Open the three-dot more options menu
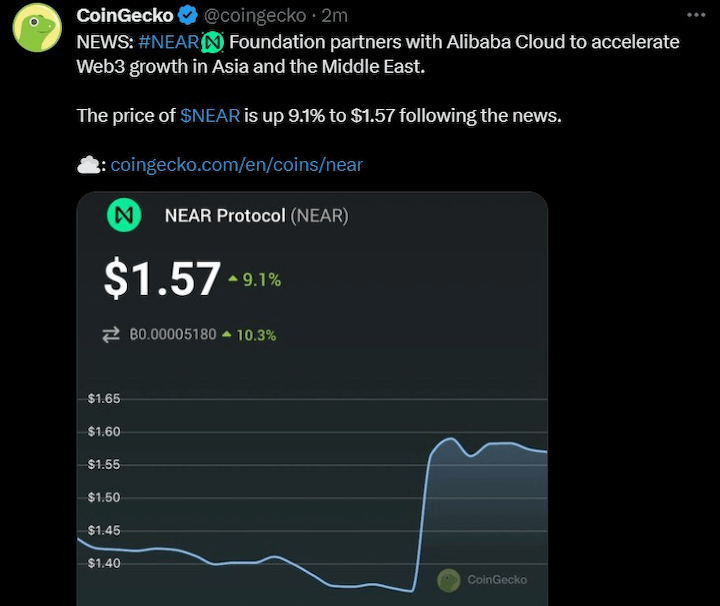Screen dimensions: 720x606 click(696, 15)
